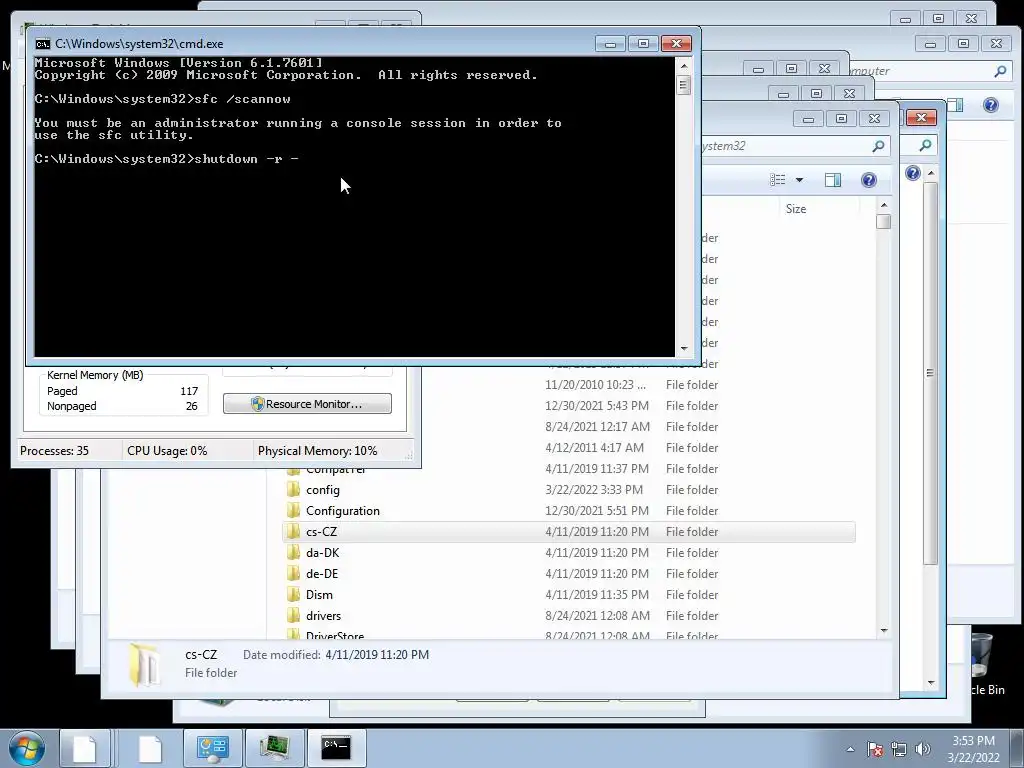Select the config folder

(x=323, y=490)
